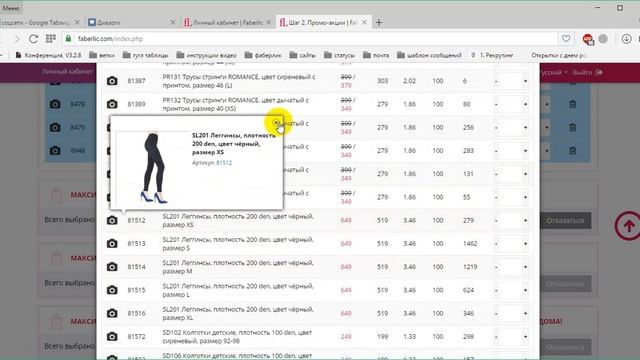Screen dimensions: 640x360
Task: Open browser downloads button
Action: (x=626, y=39)
